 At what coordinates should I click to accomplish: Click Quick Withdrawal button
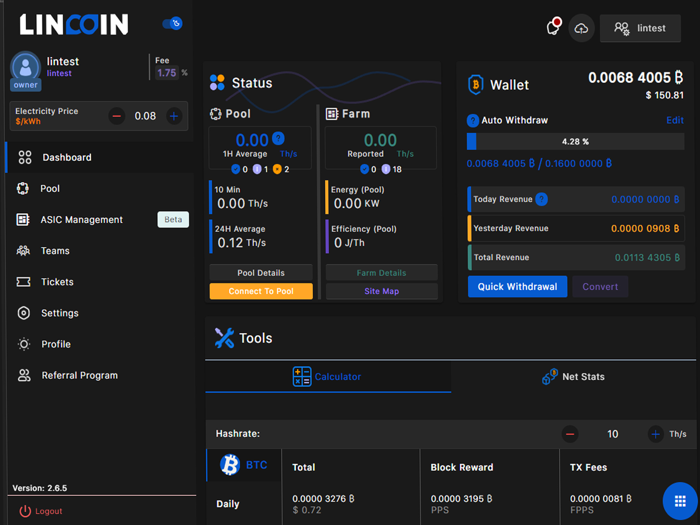click(x=517, y=287)
